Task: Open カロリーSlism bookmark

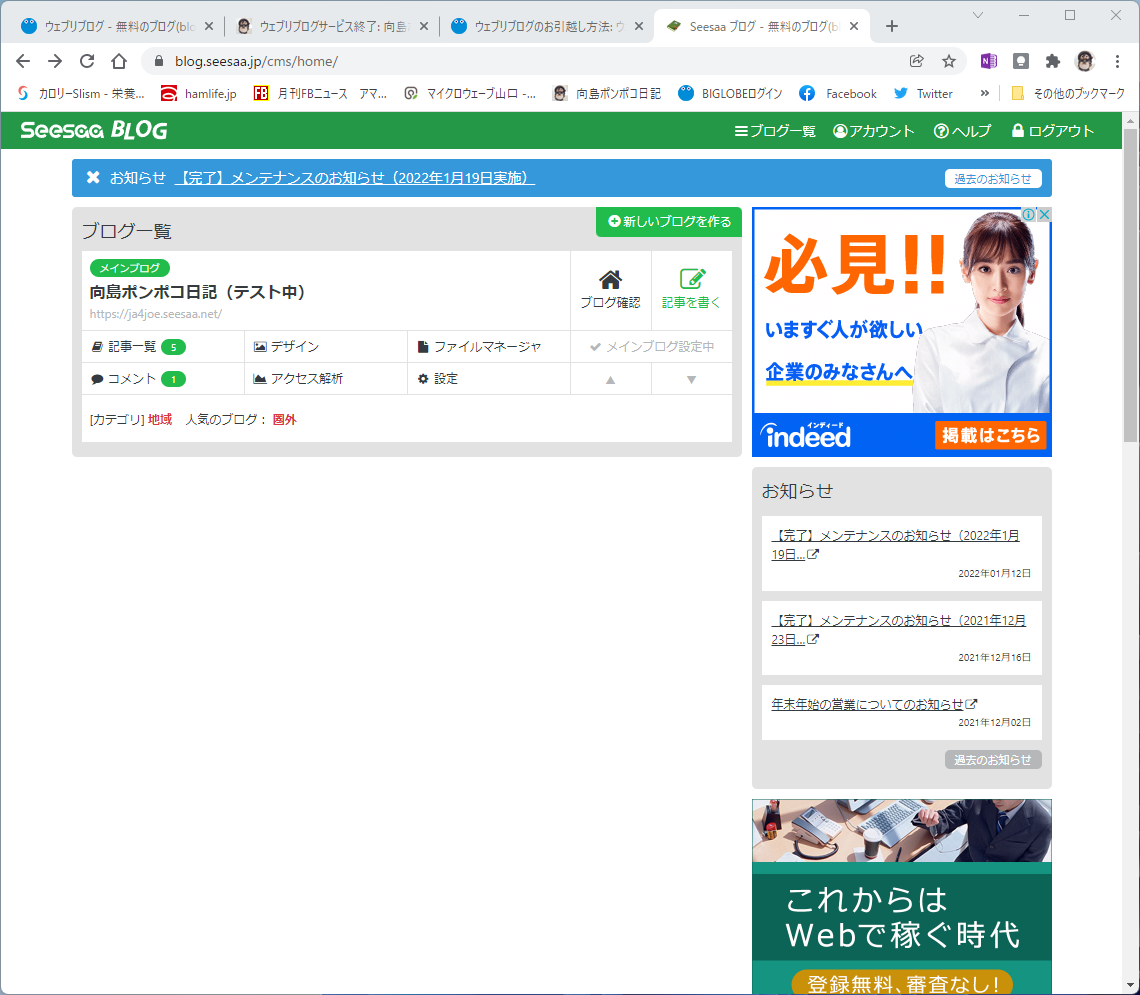Action: [x=81, y=94]
